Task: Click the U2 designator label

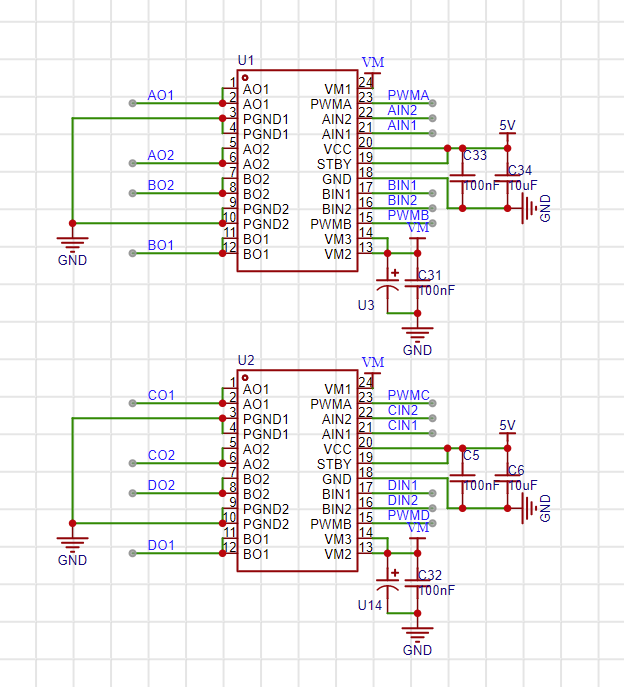Action: click(x=246, y=360)
